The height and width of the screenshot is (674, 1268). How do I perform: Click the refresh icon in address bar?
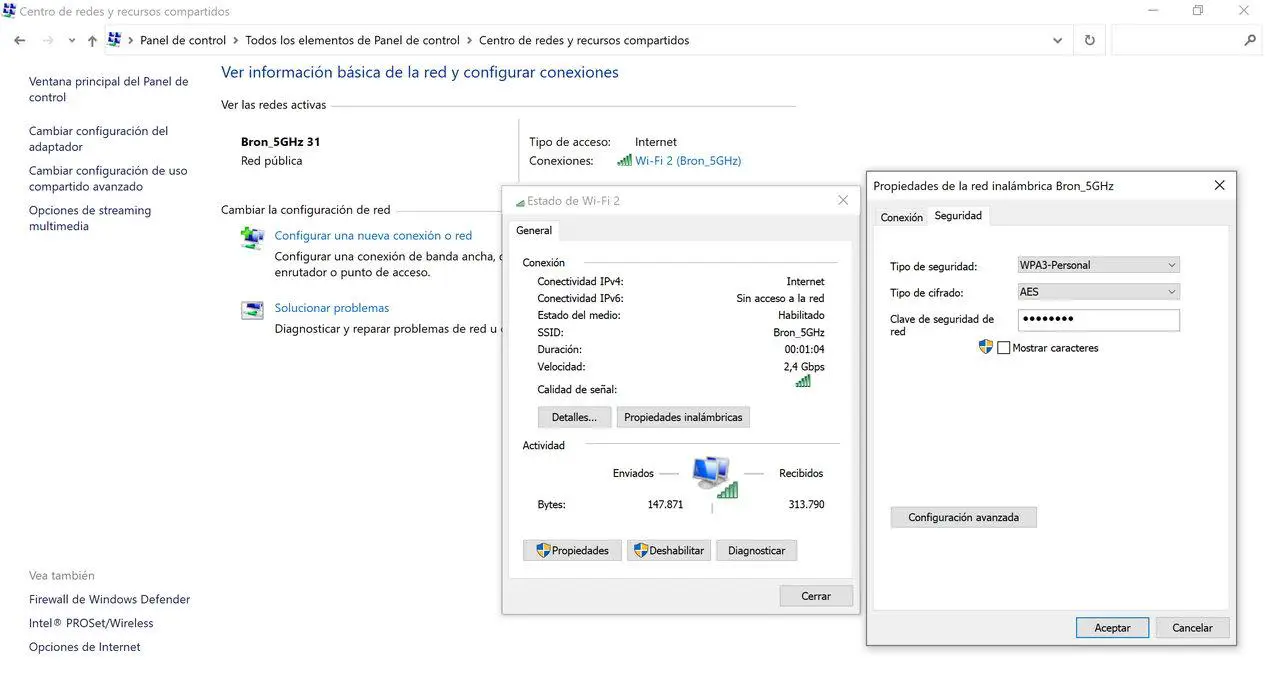point(1089,41)
